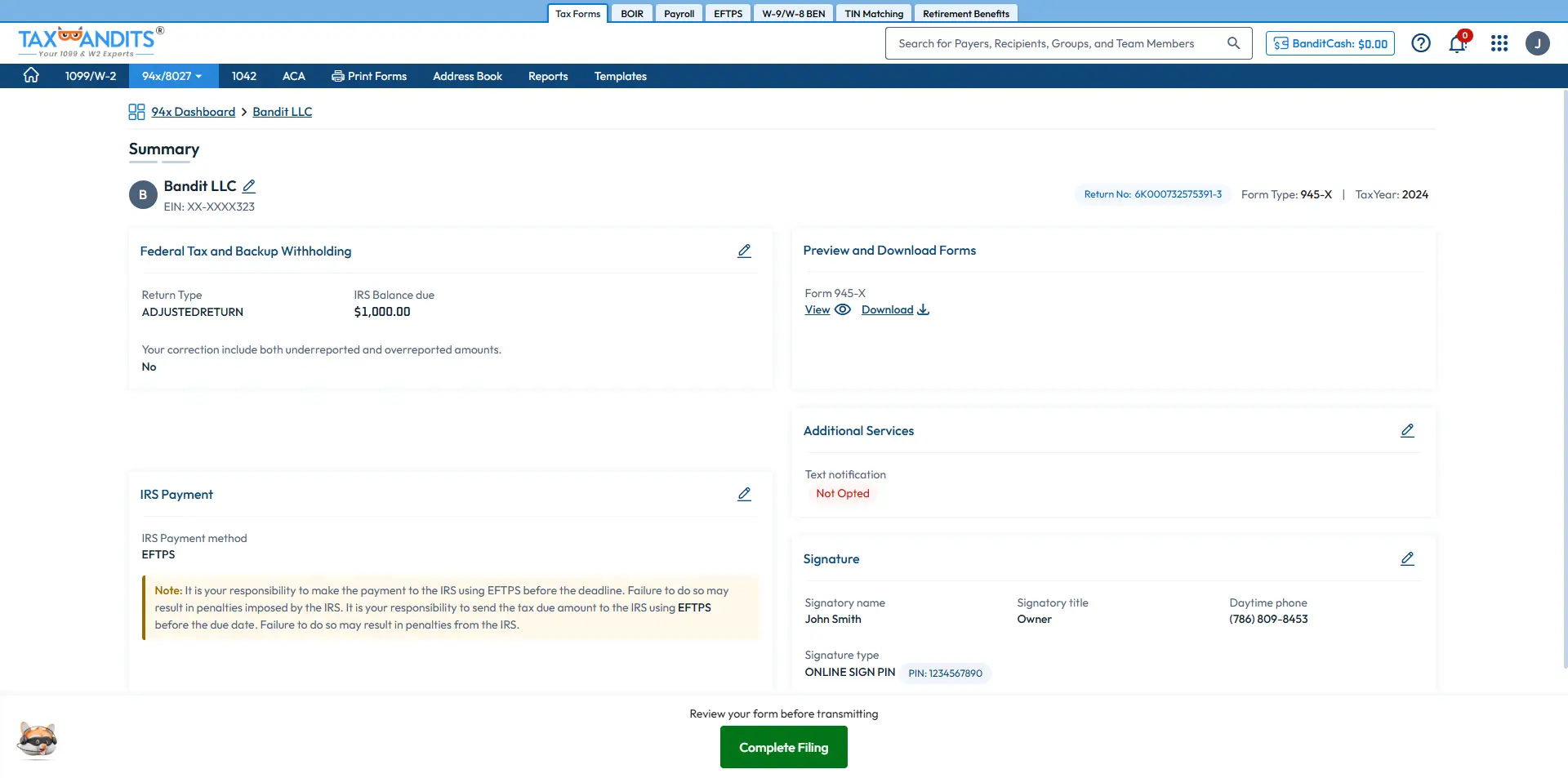Open the Address Book menu
The width and height of the screenshot is (1568, 778).
pyautogui.click(x=467, y=76)
